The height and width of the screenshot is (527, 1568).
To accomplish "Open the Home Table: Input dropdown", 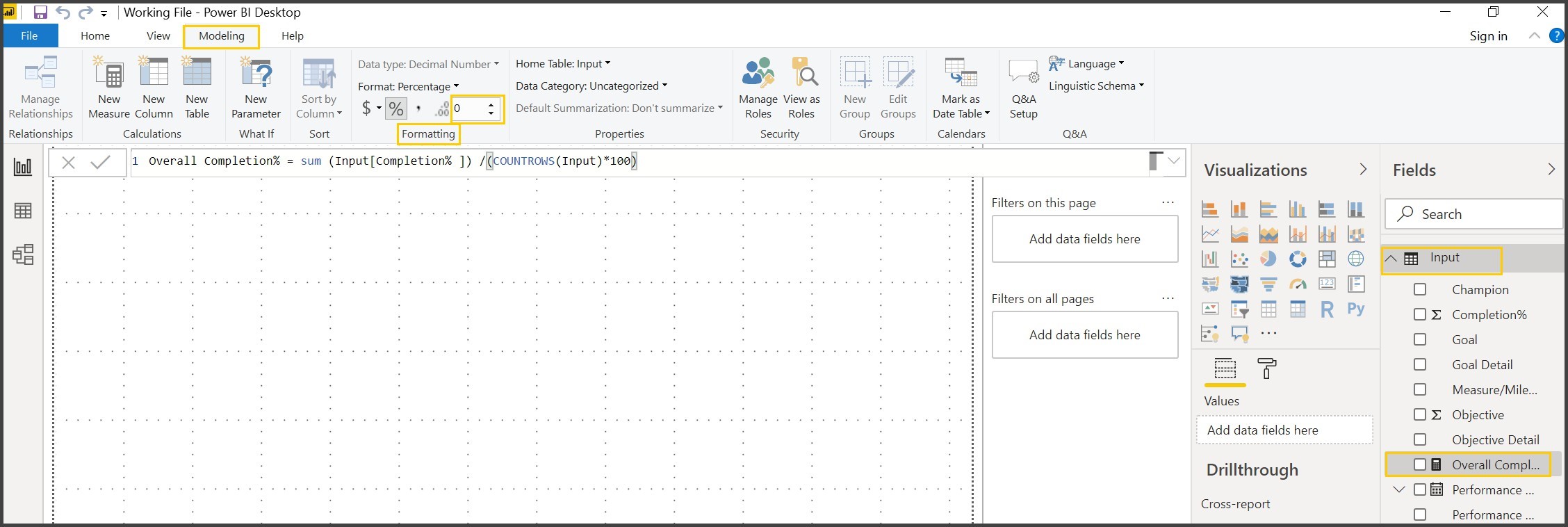I will [x=563, y=63].
